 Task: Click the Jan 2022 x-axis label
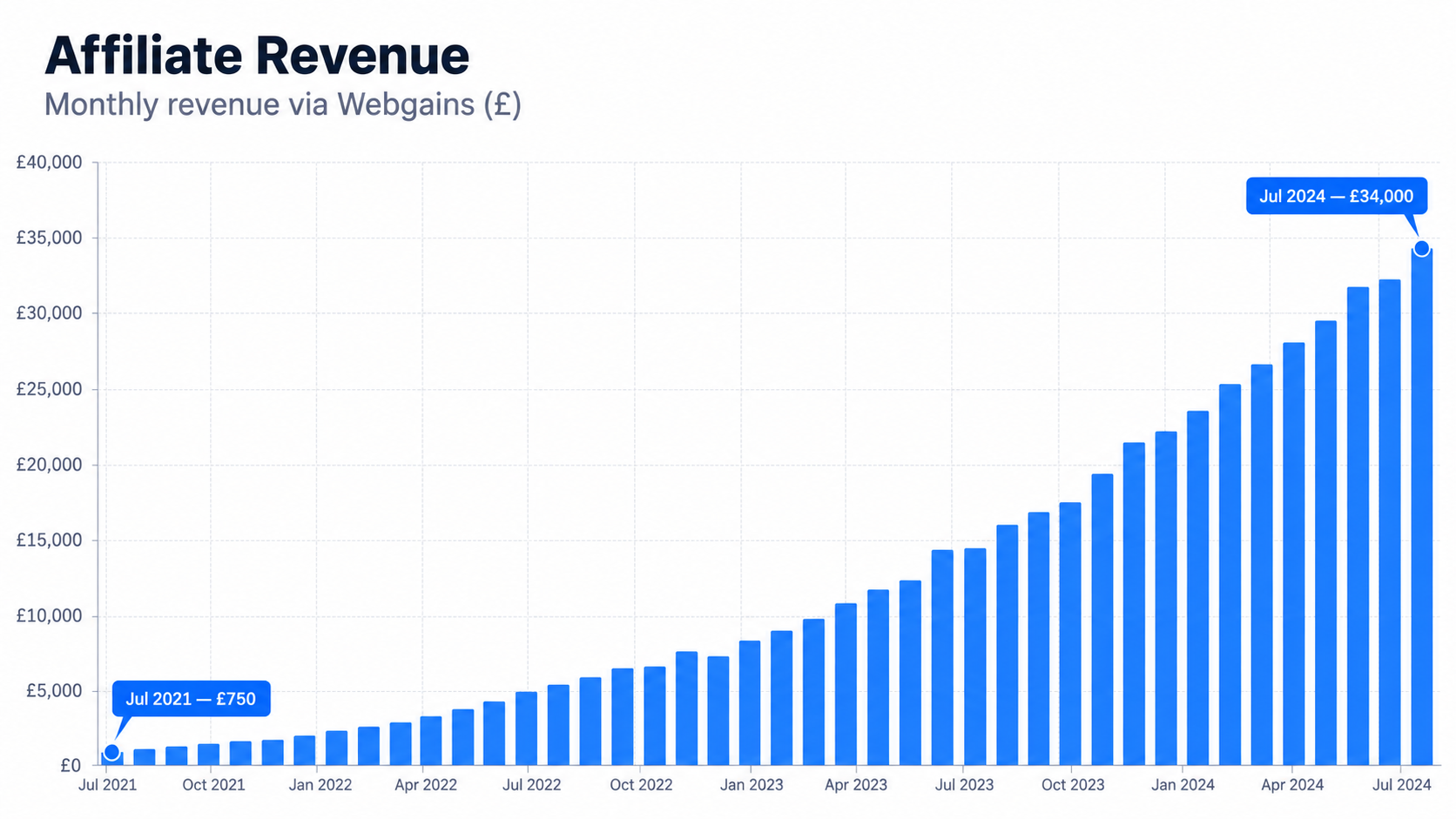[x=320, y=785]
